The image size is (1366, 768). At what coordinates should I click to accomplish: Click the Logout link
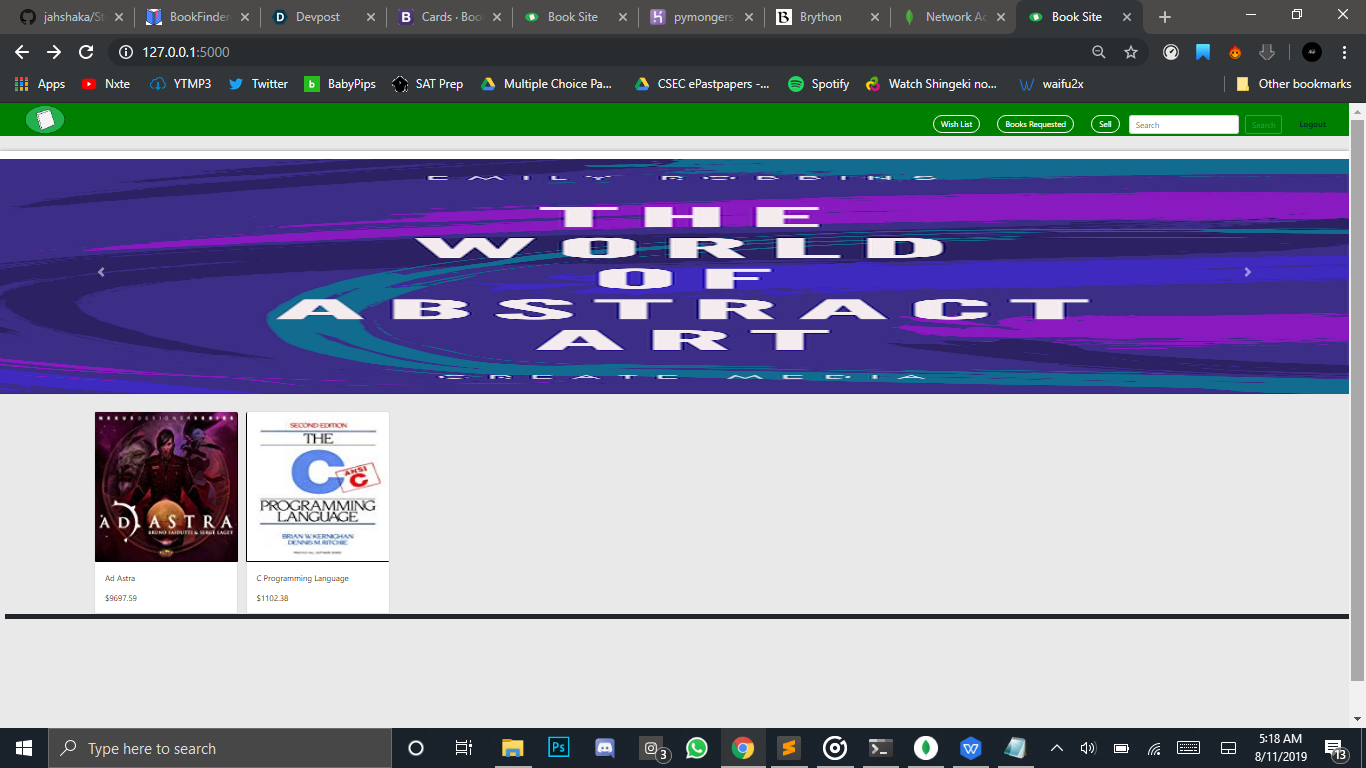tap(1312, 125)
